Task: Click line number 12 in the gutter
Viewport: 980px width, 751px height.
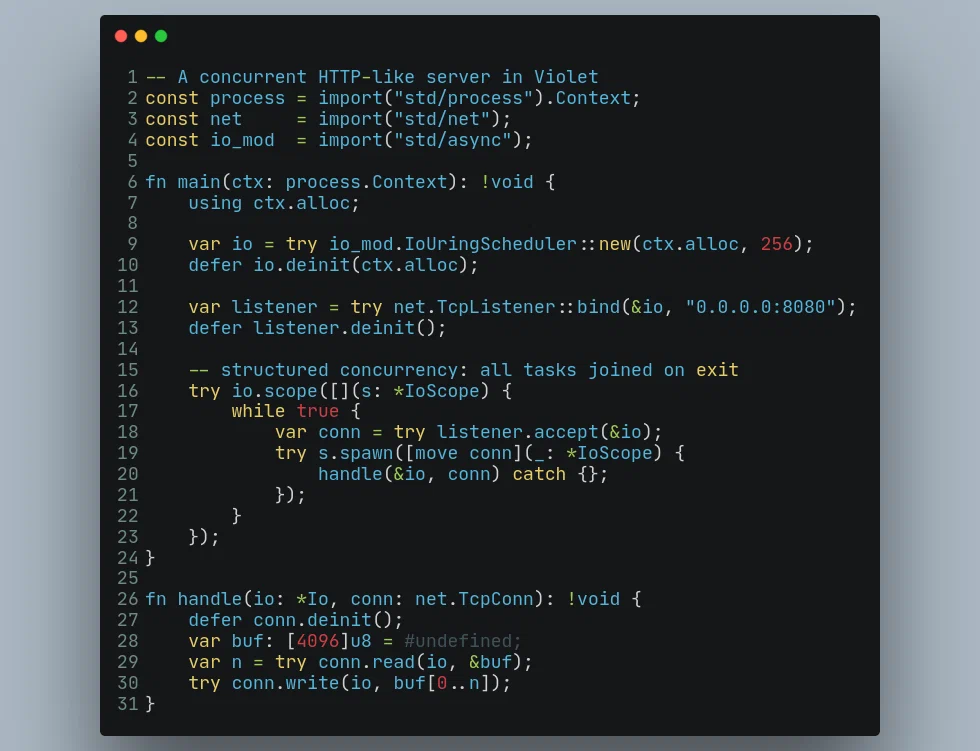Action: (x=128, y=307)
